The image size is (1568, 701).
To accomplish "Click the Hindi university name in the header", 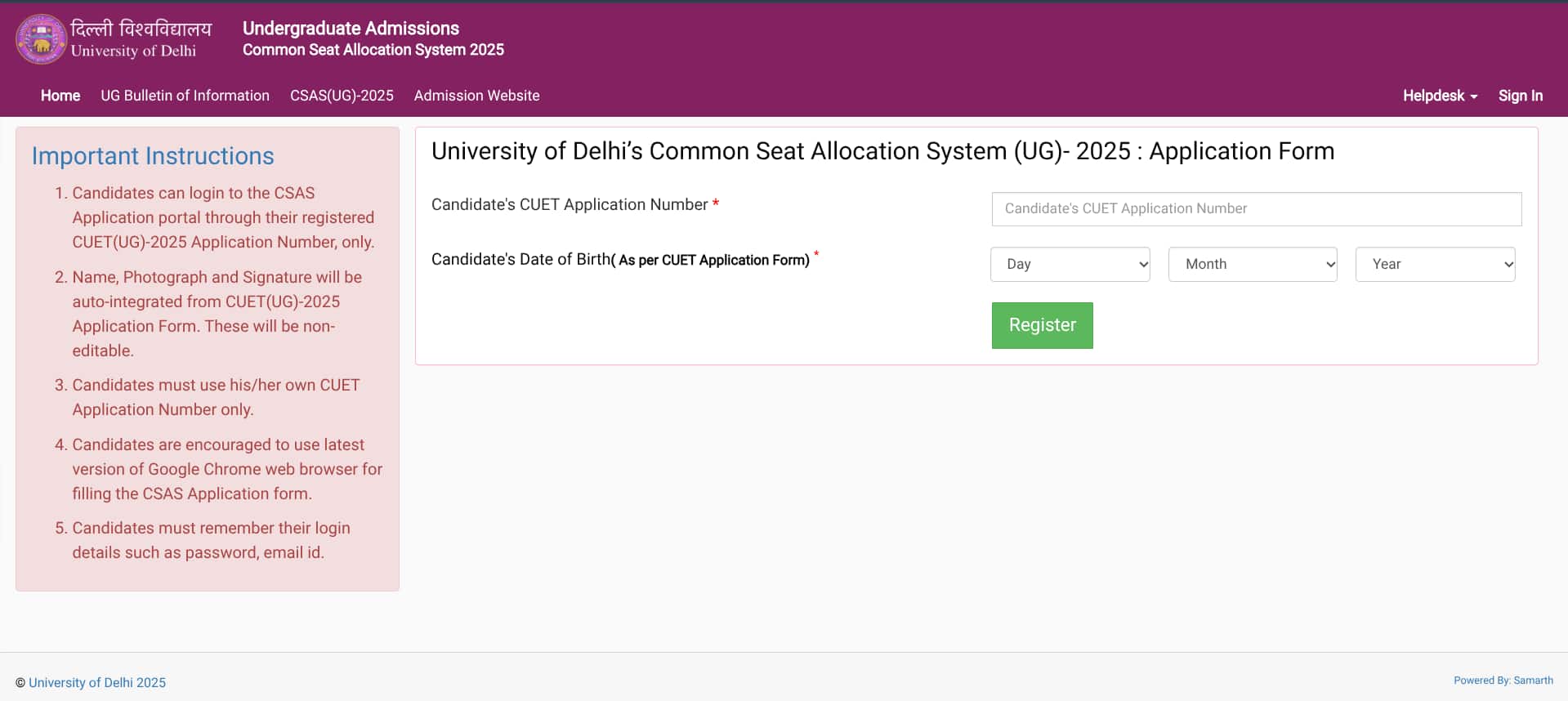I will 141,29.
